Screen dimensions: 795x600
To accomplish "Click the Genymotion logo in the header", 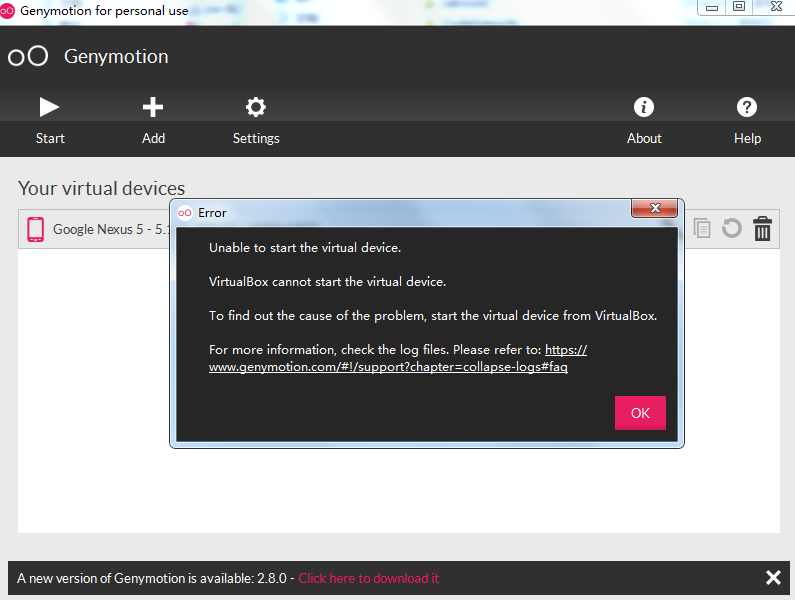I will pos(28,56).
